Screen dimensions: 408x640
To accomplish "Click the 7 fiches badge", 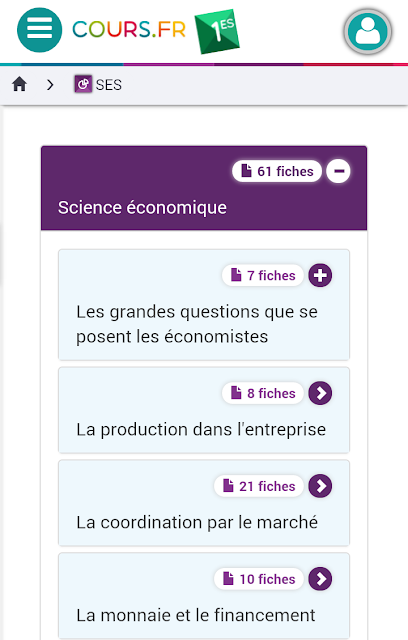I will [263, 276].
